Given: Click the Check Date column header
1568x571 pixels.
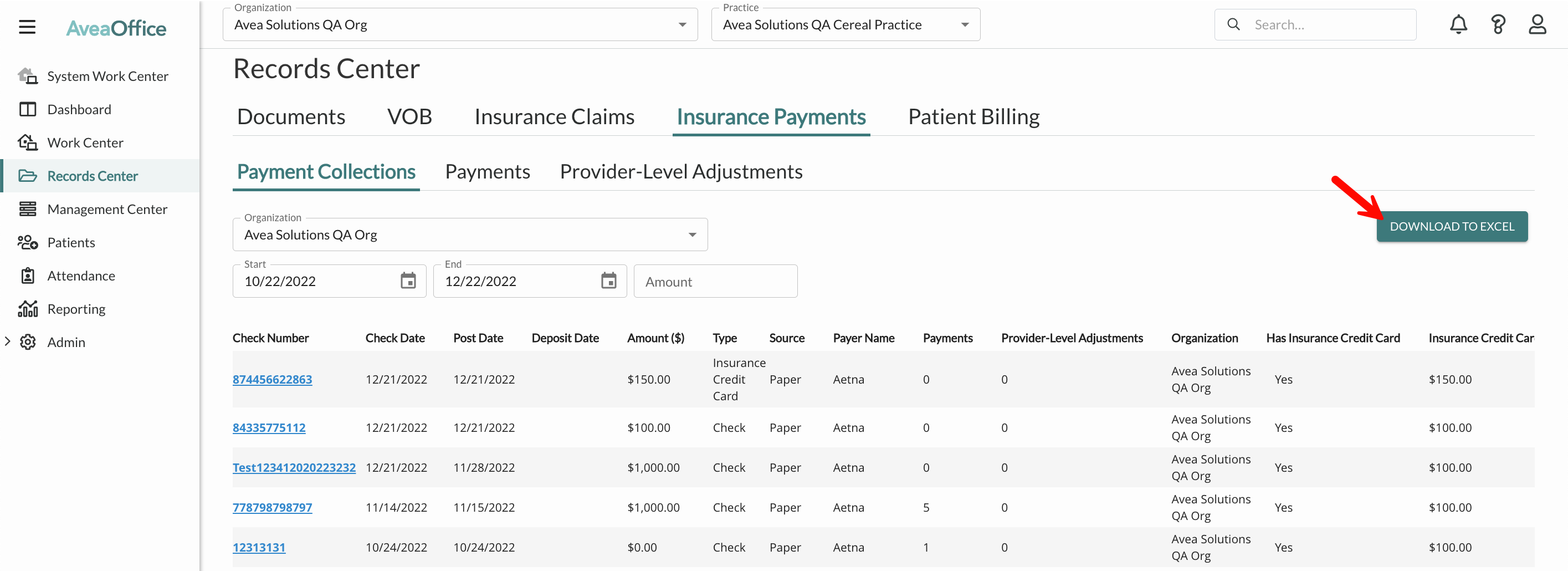Looking at the screenshot, I should coord(394,338).
